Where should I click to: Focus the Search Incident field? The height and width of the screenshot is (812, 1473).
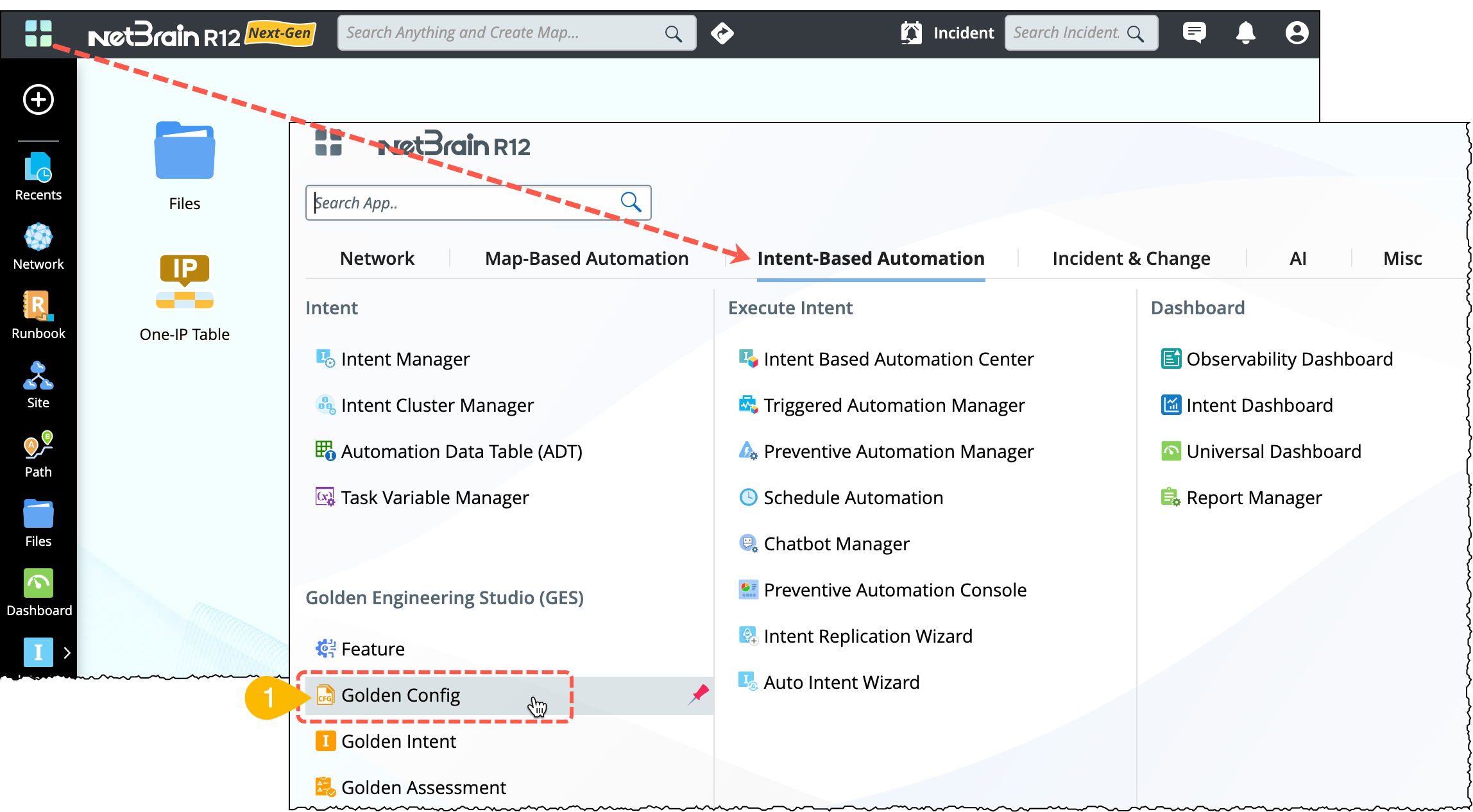click(1066, 33)
